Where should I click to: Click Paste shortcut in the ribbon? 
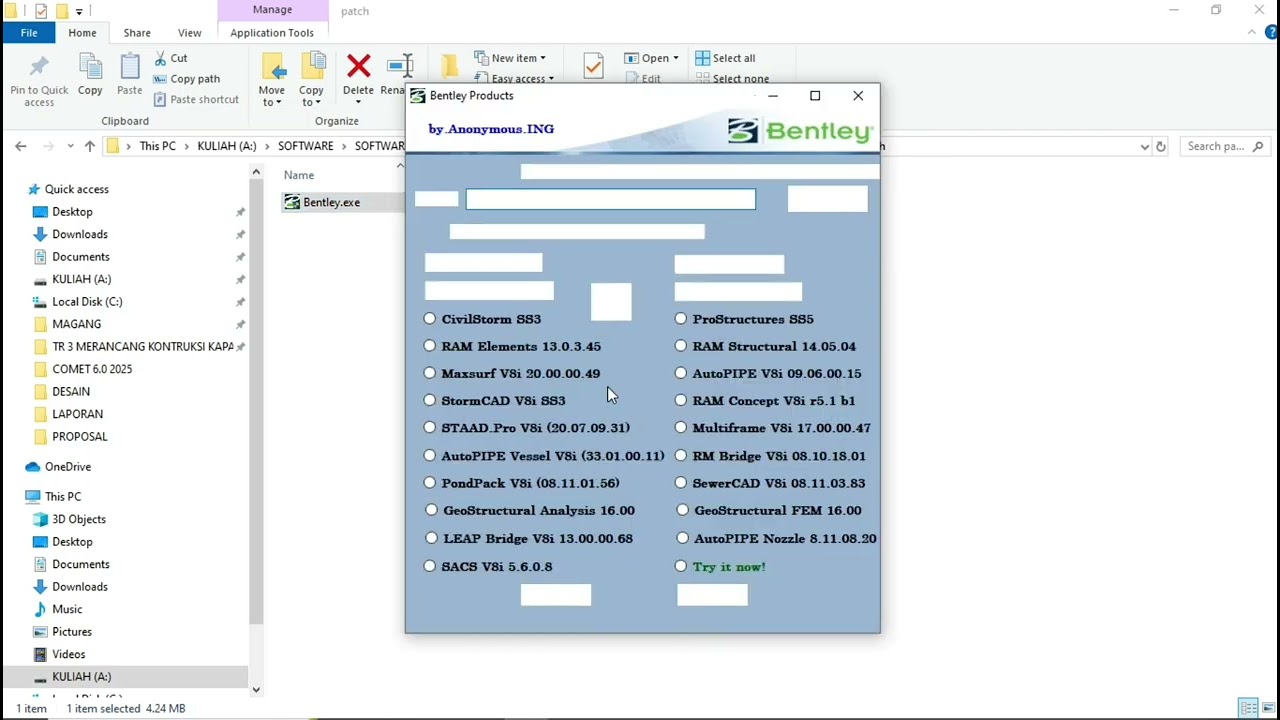(x=196, y=99)
